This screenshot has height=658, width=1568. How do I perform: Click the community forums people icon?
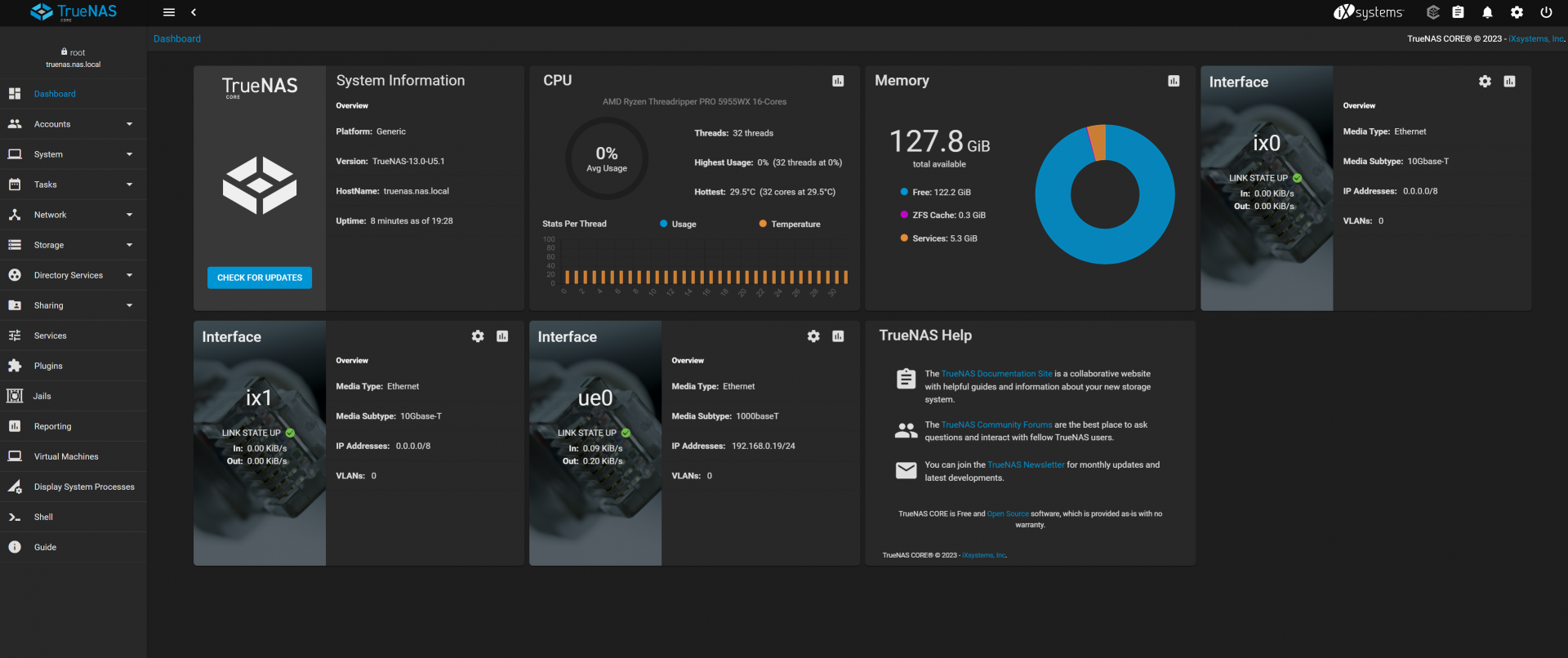click(x=906, y=430)
